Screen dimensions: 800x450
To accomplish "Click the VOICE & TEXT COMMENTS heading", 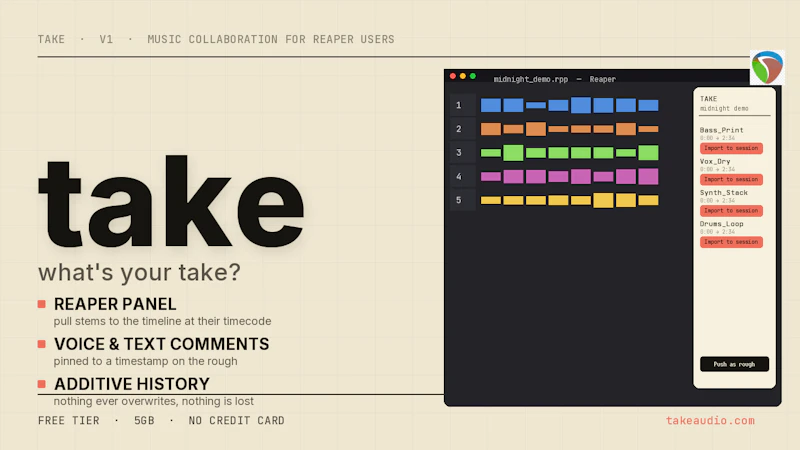I will pos(161,344).
